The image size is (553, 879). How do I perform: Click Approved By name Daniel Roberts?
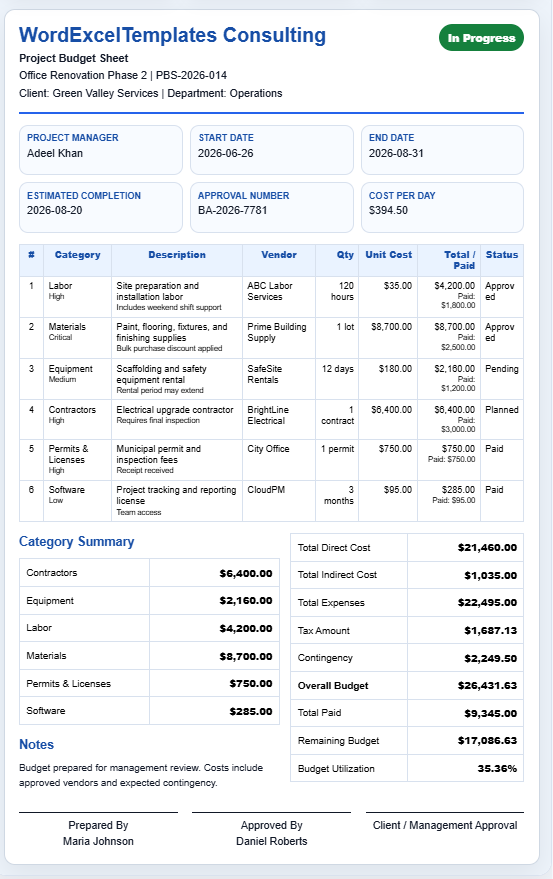coord(271,841)
